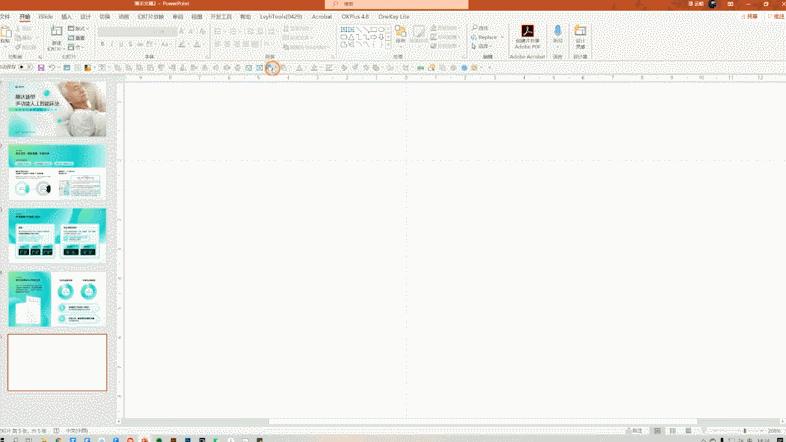Open the iSlide ribbon tab
786x442 pixels.
[x=46, y=17]
